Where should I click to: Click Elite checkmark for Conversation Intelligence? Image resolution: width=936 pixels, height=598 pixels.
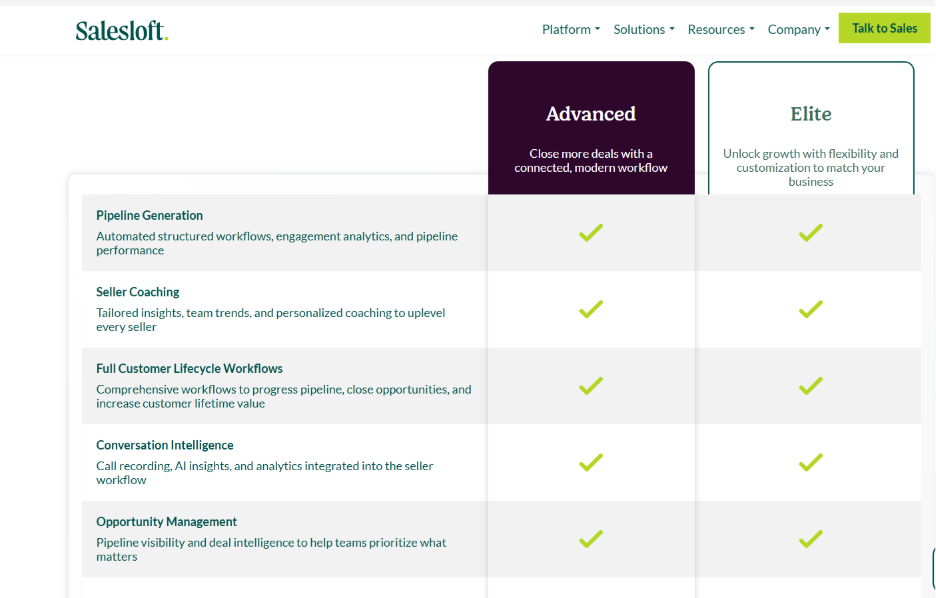(x=811, y=462)
